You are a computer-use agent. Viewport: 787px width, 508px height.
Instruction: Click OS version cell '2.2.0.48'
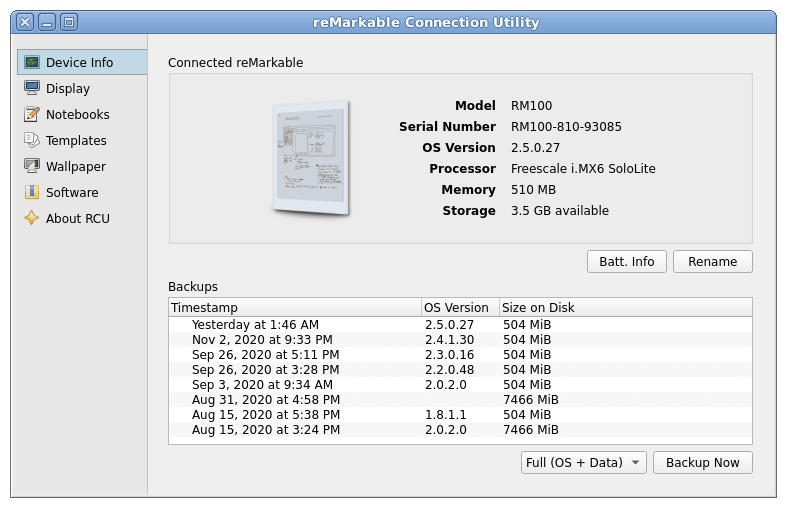[x=449, y=370]
